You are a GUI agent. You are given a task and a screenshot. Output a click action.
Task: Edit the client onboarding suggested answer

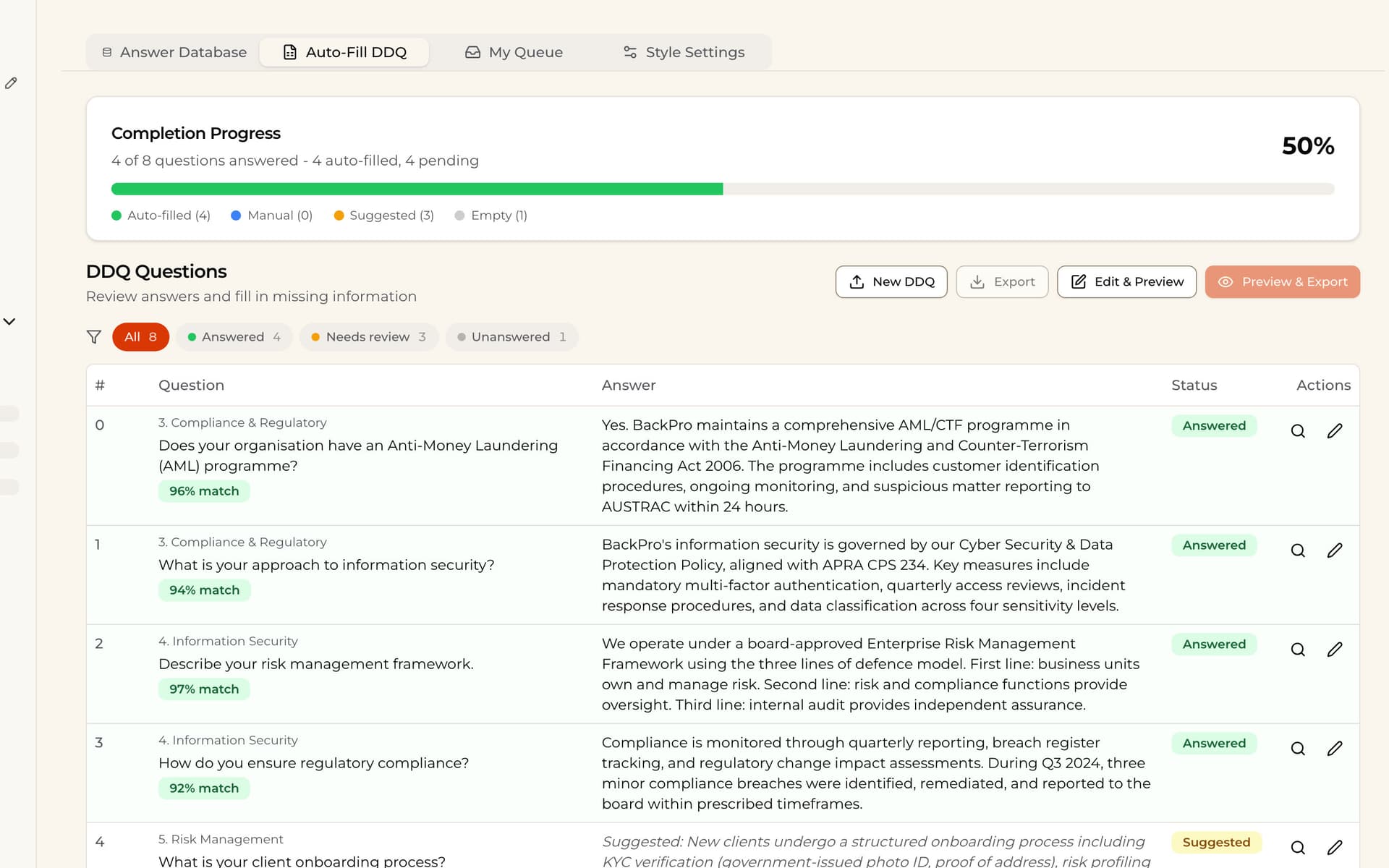[x=1335, y=848]
